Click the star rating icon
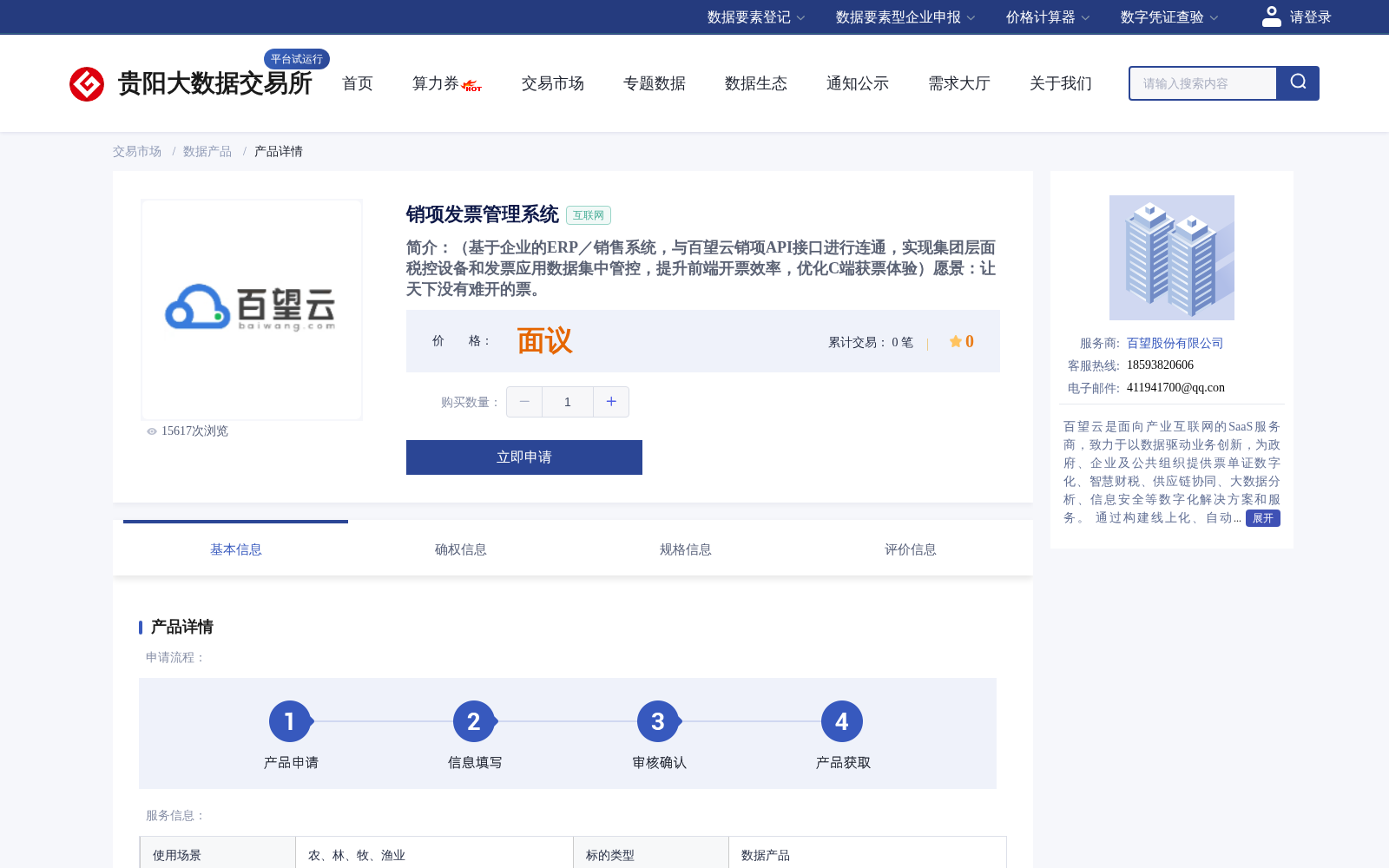Image resolution: width=1389 pixels, height=868 pixels. click(x=955, y=341)
